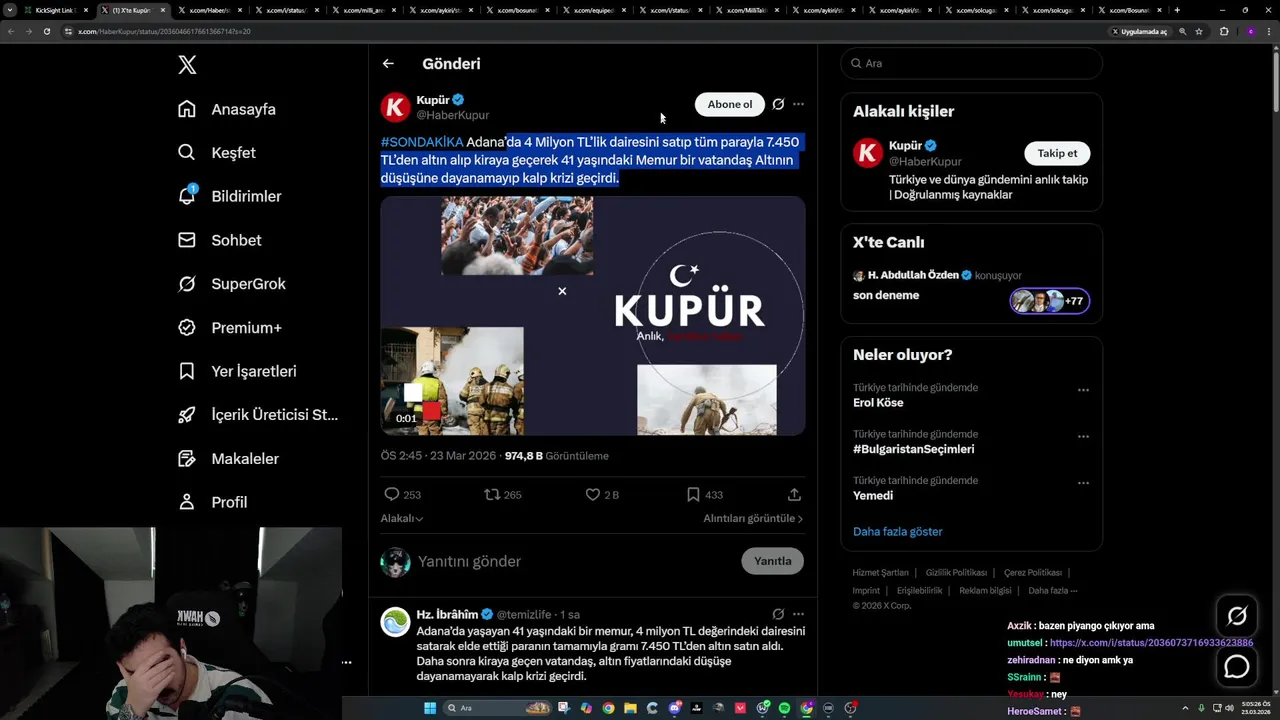Expand the Alakalı sort dropdown
The height and width of the screenshot is (720, 1280).
[x=402, y=518]
